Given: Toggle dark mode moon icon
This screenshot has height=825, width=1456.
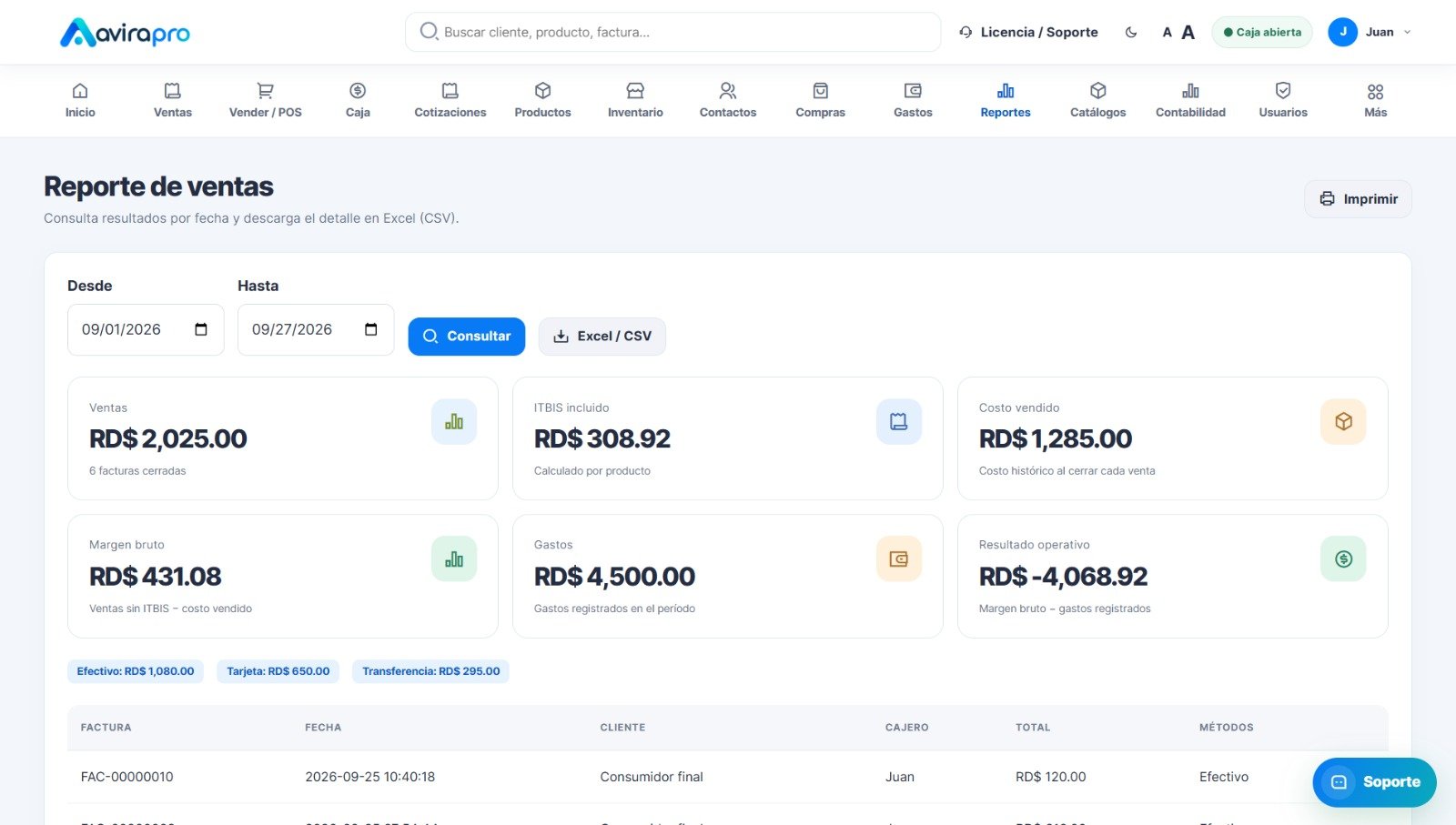Looking at the screenshot, I should (x=1131, y=32).
